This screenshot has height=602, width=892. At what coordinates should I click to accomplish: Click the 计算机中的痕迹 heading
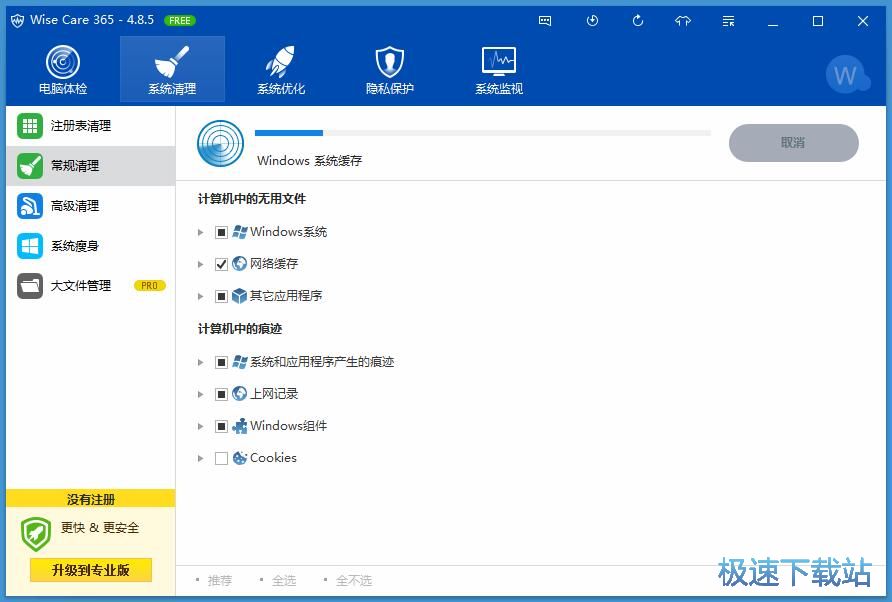coord(239,329)
